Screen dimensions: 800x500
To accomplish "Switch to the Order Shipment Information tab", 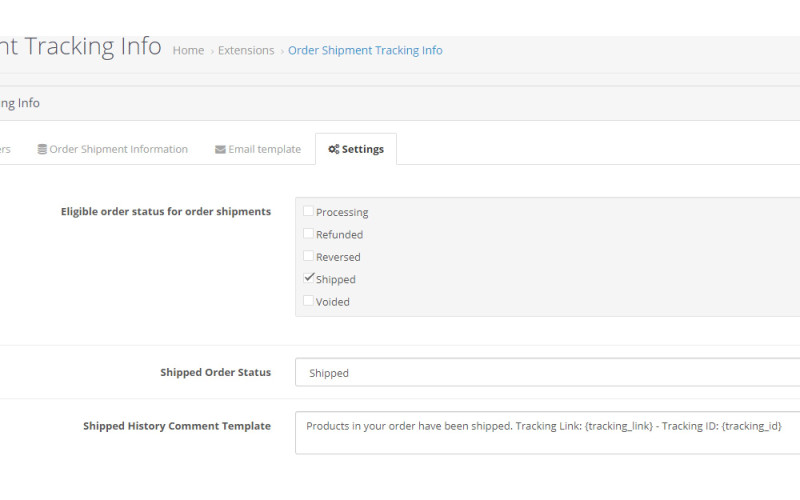I will [118, 150].
